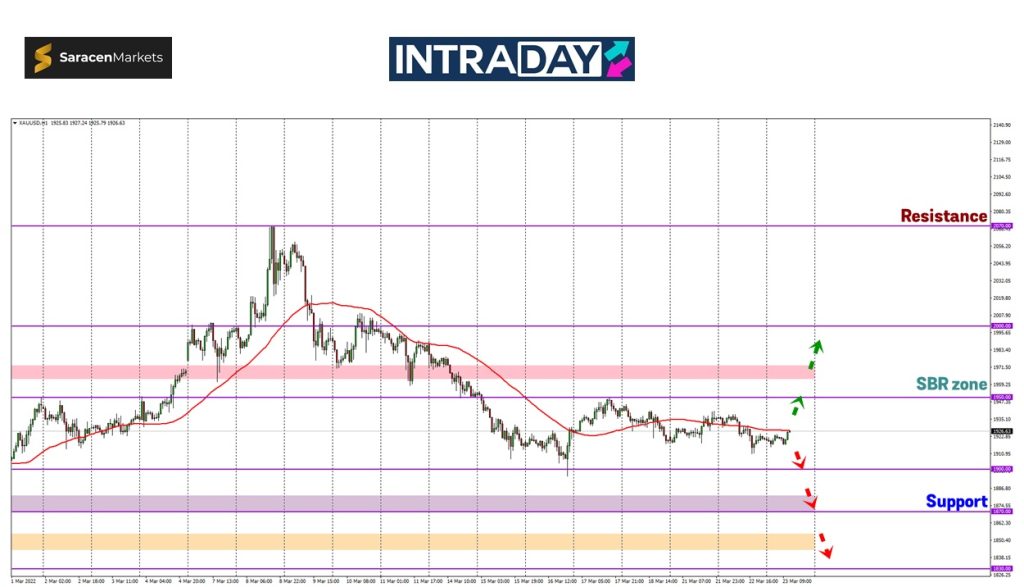This screenshot has width=1024, height=587.
Task: Click the 1 Mar 2022 date label
Action: click(x=23, y=579)
